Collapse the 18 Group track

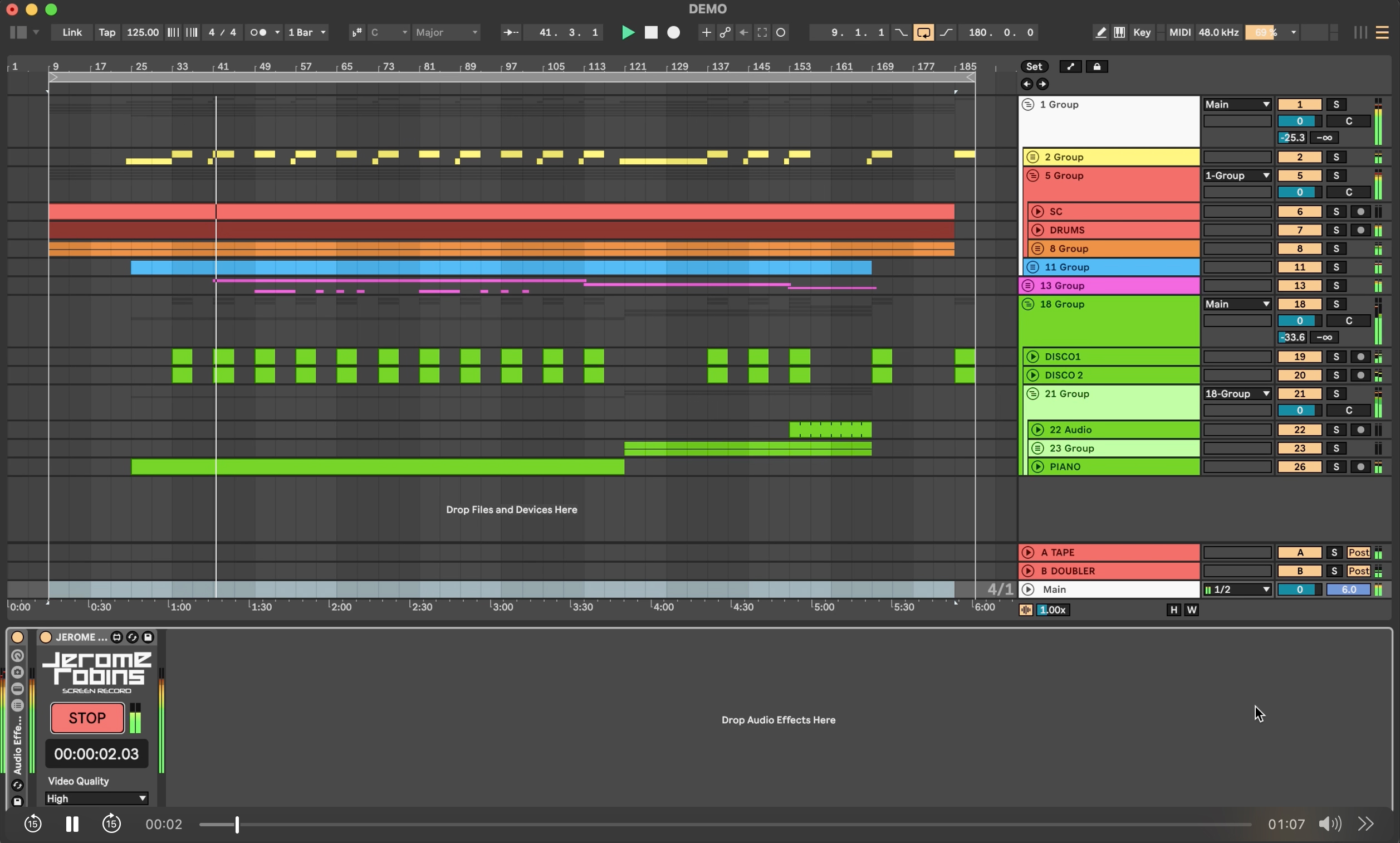(x=1027, y=304)
